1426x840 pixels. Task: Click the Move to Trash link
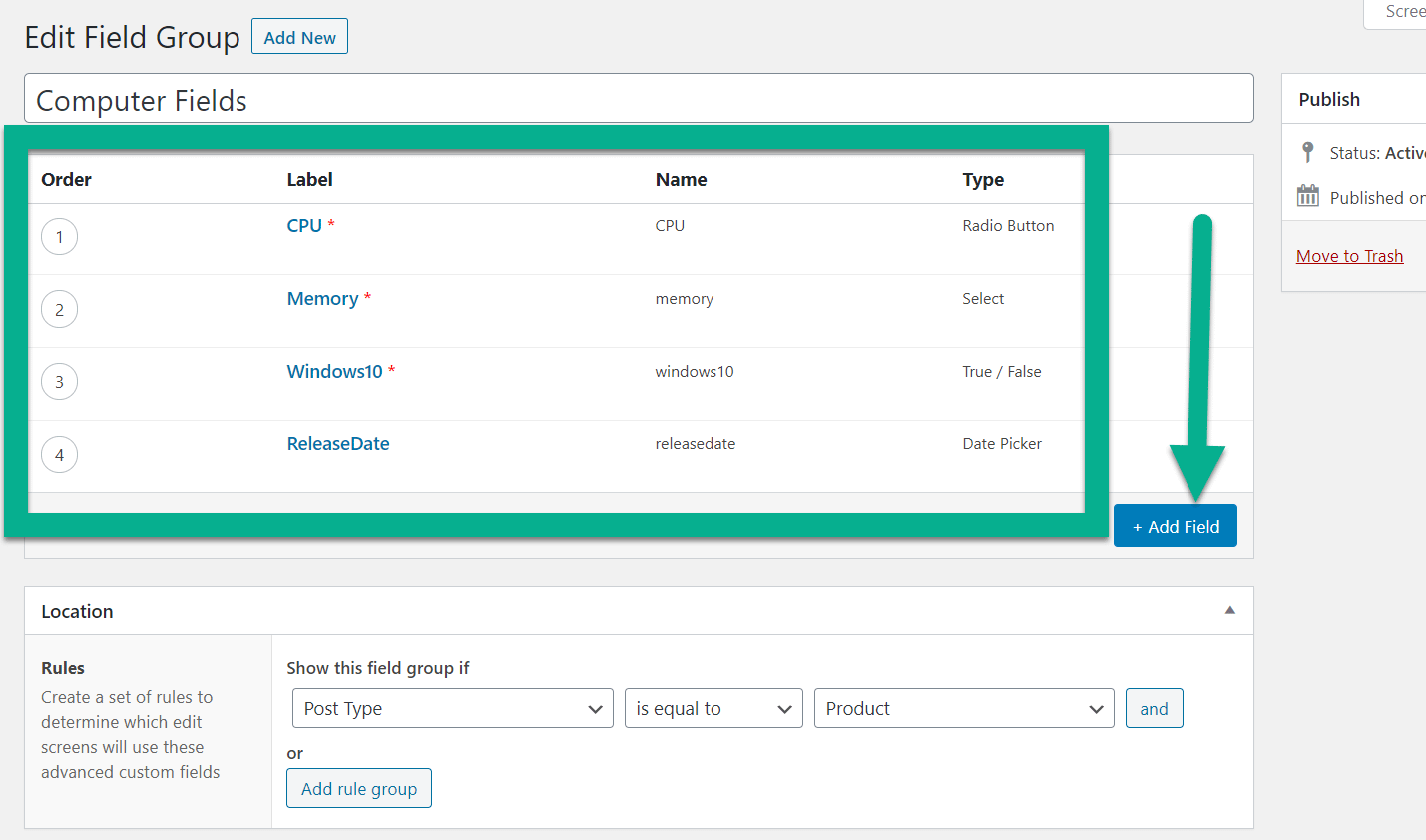(1349, 255)
